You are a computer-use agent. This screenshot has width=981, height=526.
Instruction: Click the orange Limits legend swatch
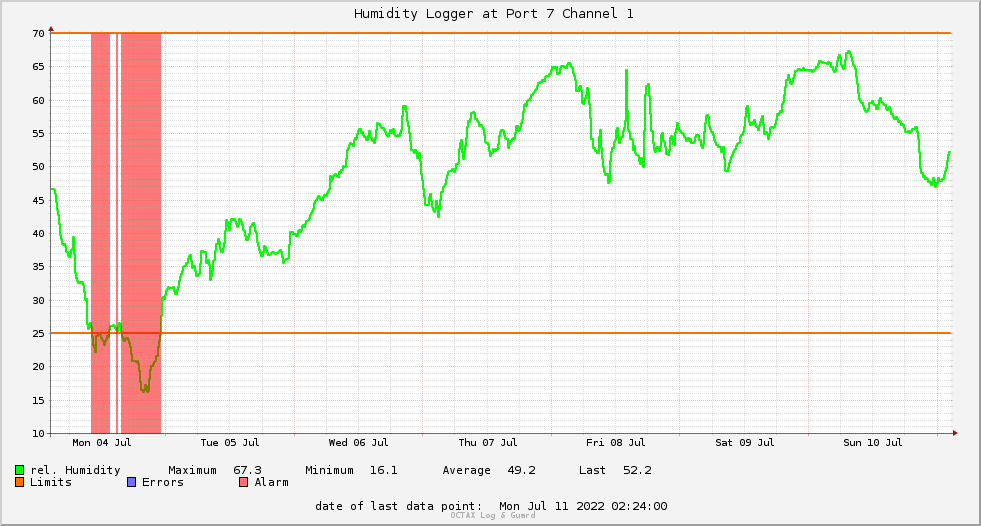click(x=19, y=482)
